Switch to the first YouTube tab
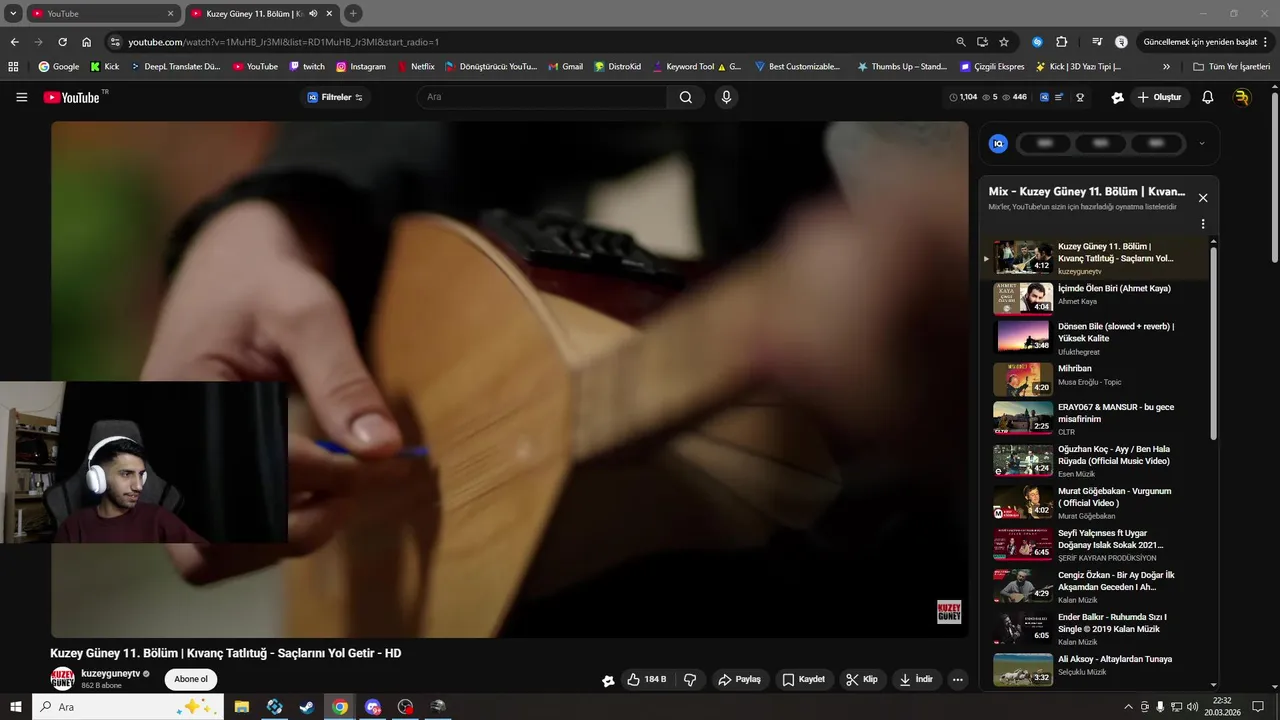This screenshot has height=720, width=1280. point(103,14)
